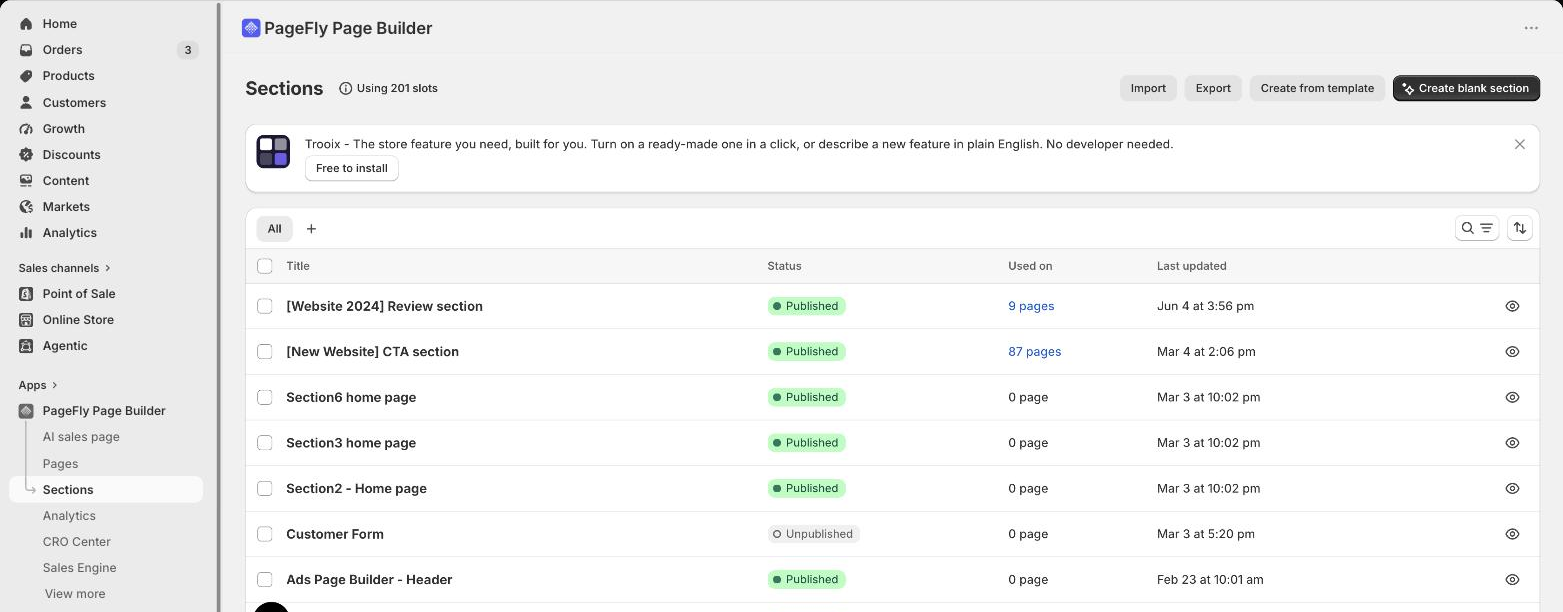Image resolution: width=1563 pixels, height=612 pixels.
Task: Open the 9 pages link
Action: click(1031, 306)
